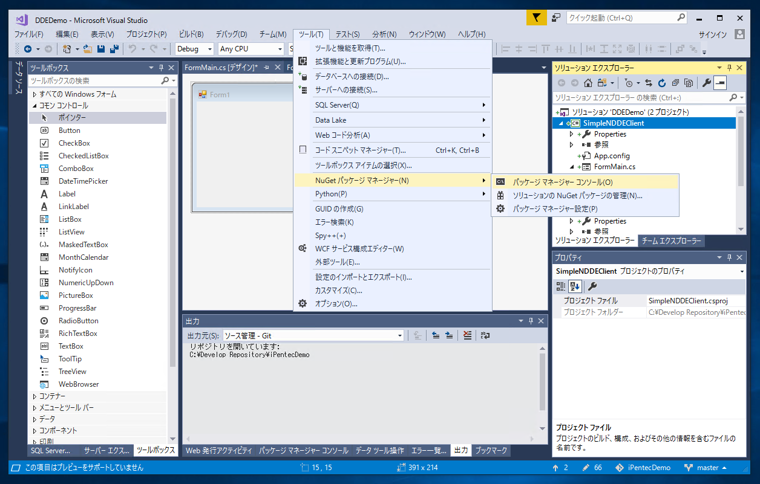Click the Navigate Backward blue arrow icon
760x484 pixels.
tap(28, 49)
